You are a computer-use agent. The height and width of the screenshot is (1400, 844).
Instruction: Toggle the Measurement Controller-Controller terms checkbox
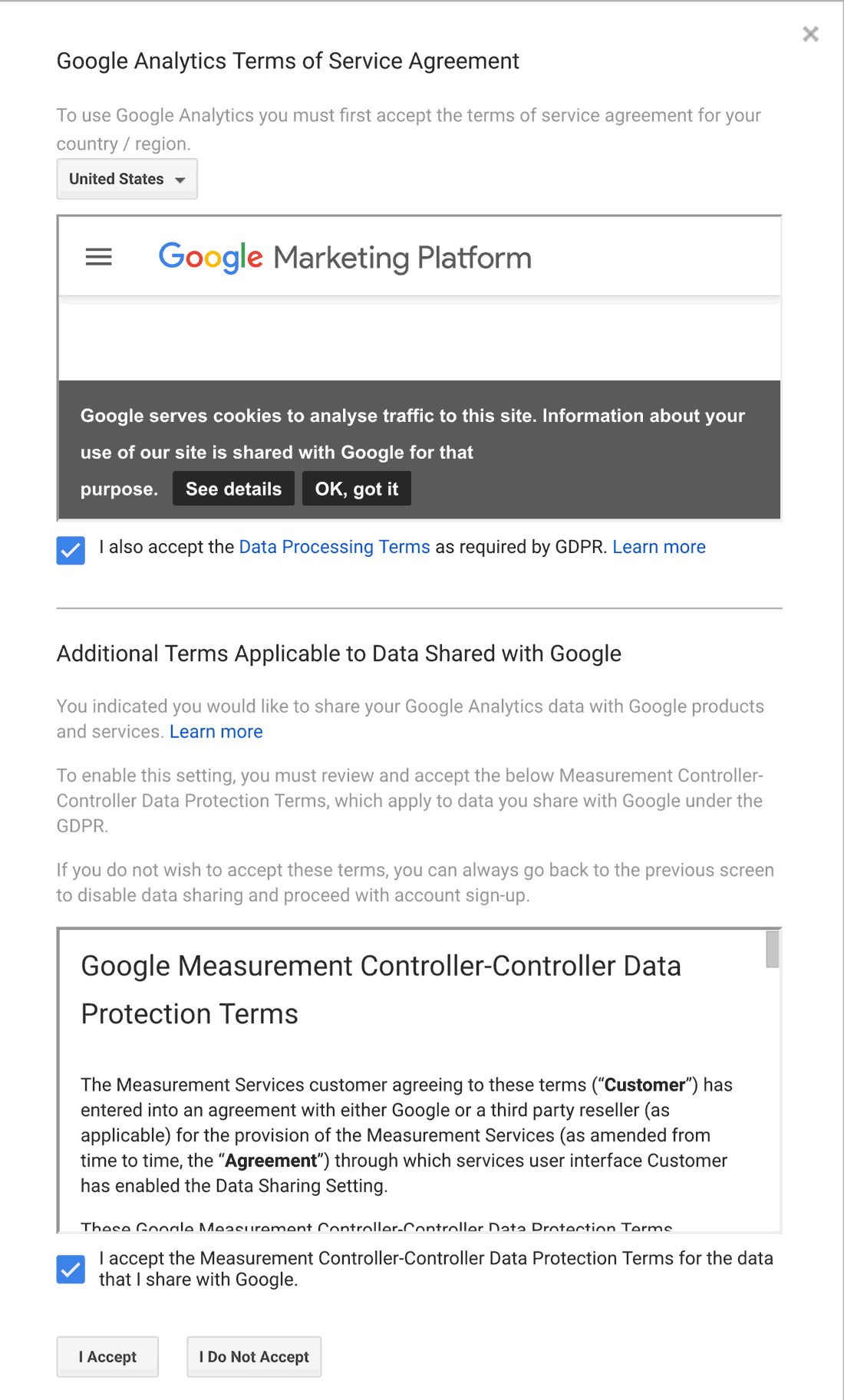point(71,1270)
